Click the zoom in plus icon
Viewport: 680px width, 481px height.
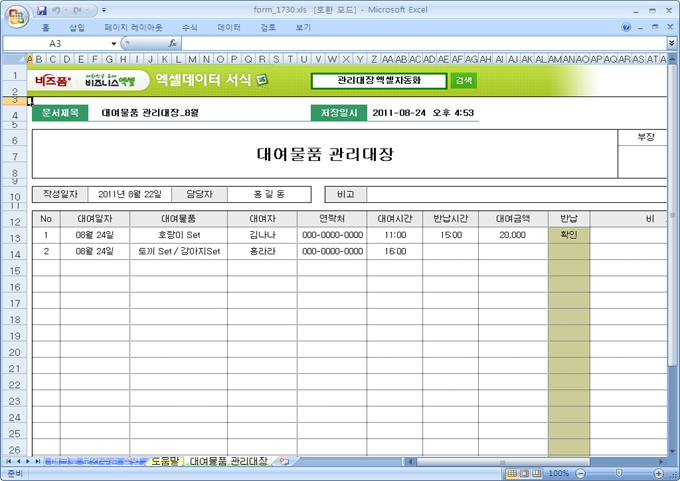(656, 472)
